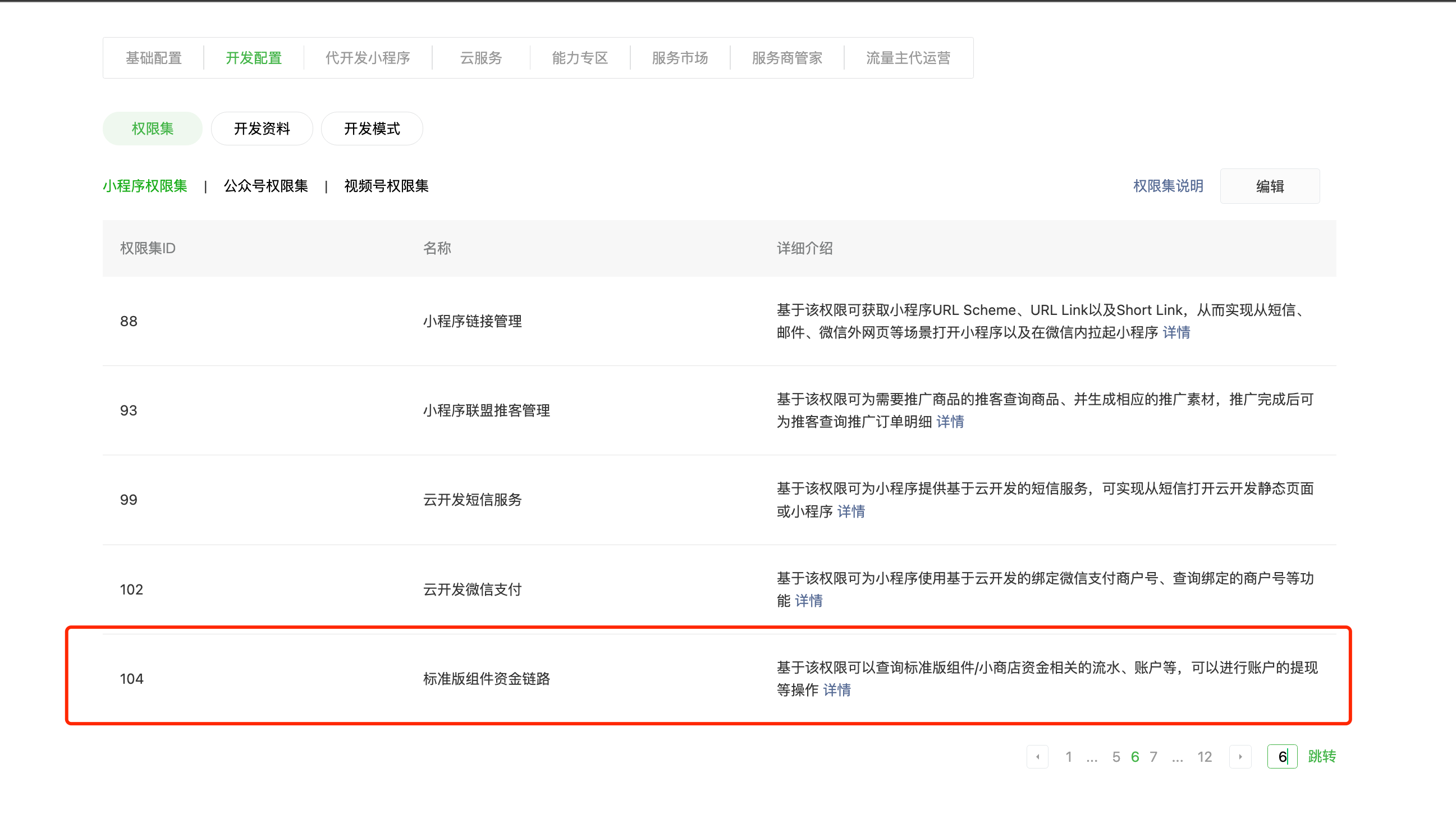Focus the page number input field

[x=1281, y=757]
